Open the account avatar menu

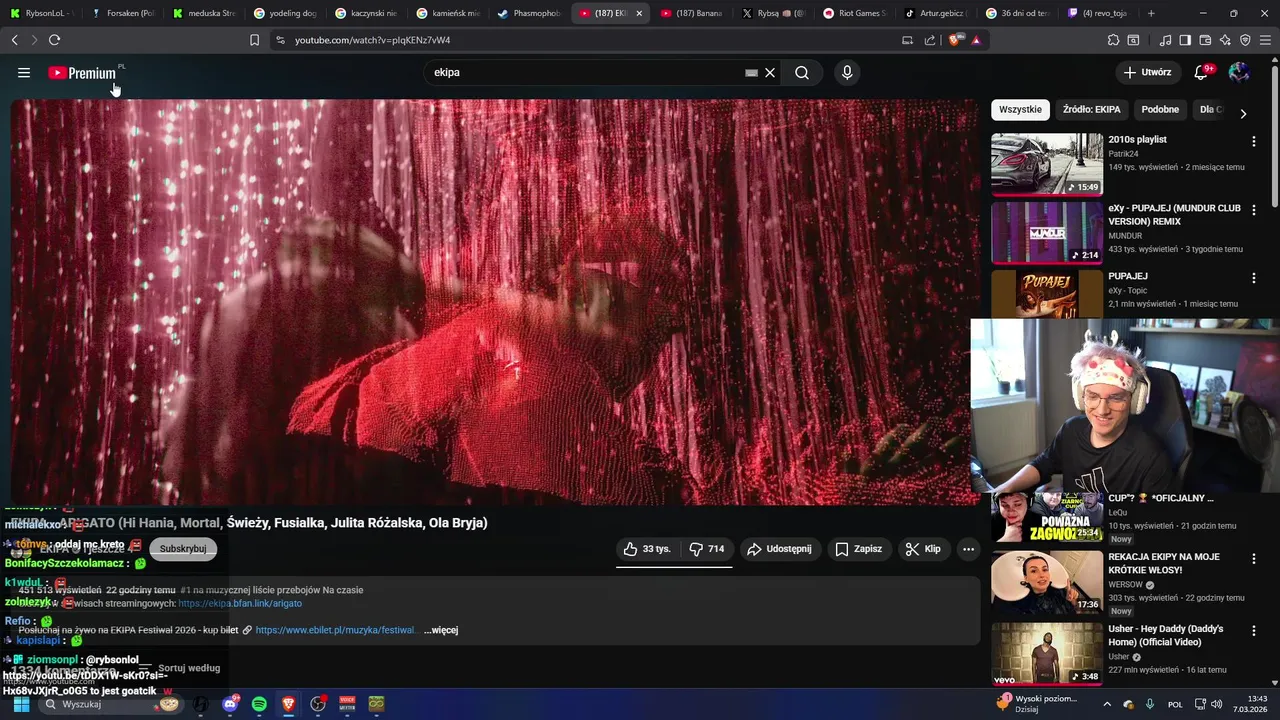coord(1239,72)
